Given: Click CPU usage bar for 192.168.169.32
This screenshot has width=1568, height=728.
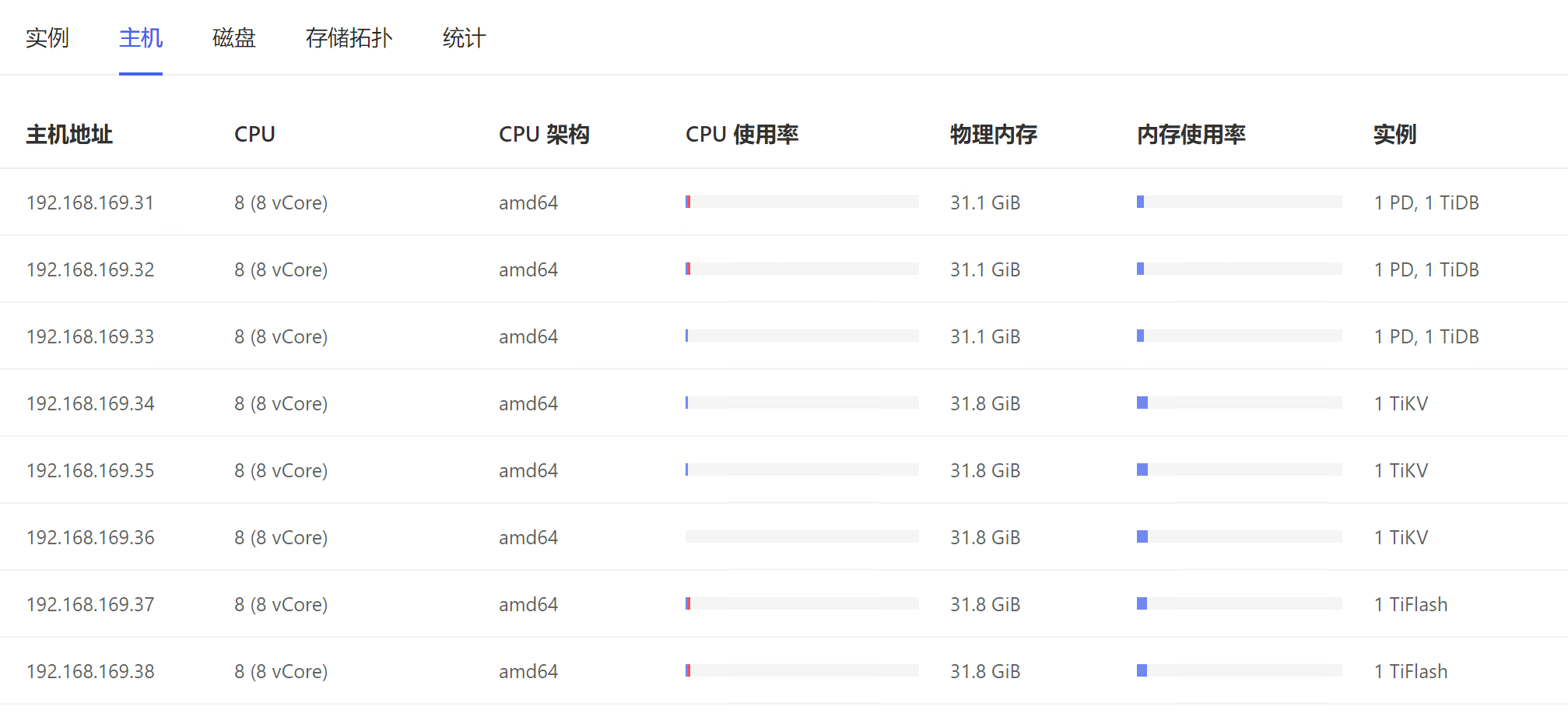Looking at the screenshot, I should [802, 268].
